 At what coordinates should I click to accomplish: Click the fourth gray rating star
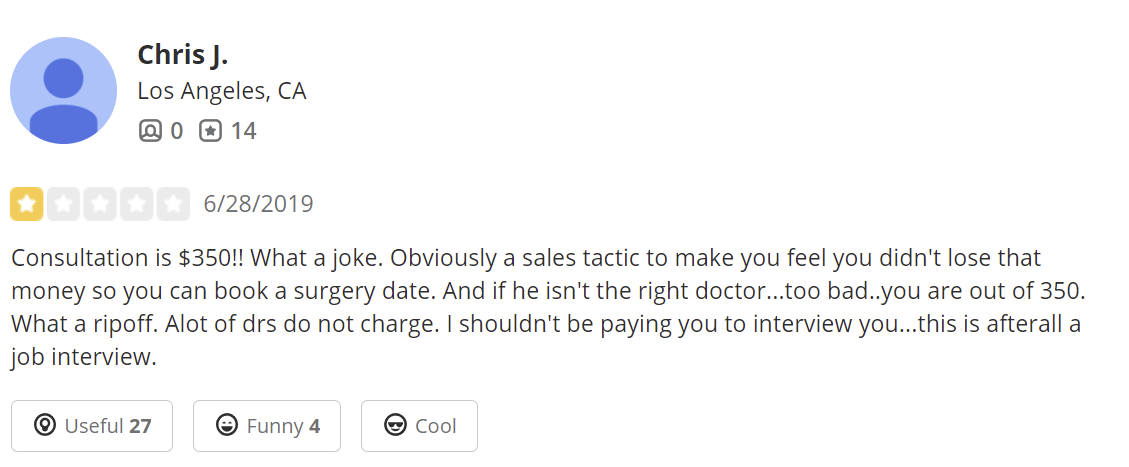point(137,204)
